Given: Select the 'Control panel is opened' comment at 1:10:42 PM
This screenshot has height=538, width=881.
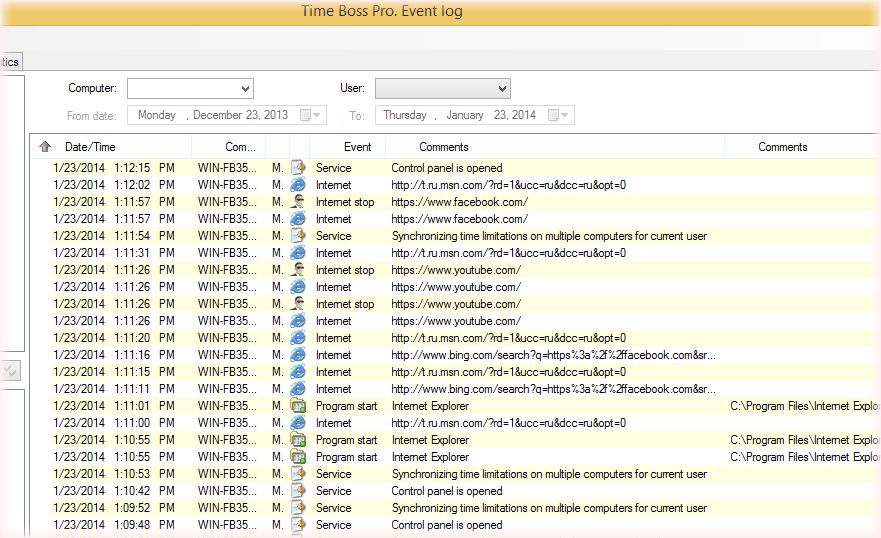Looking at the screenshot, I should coord(447,491).
